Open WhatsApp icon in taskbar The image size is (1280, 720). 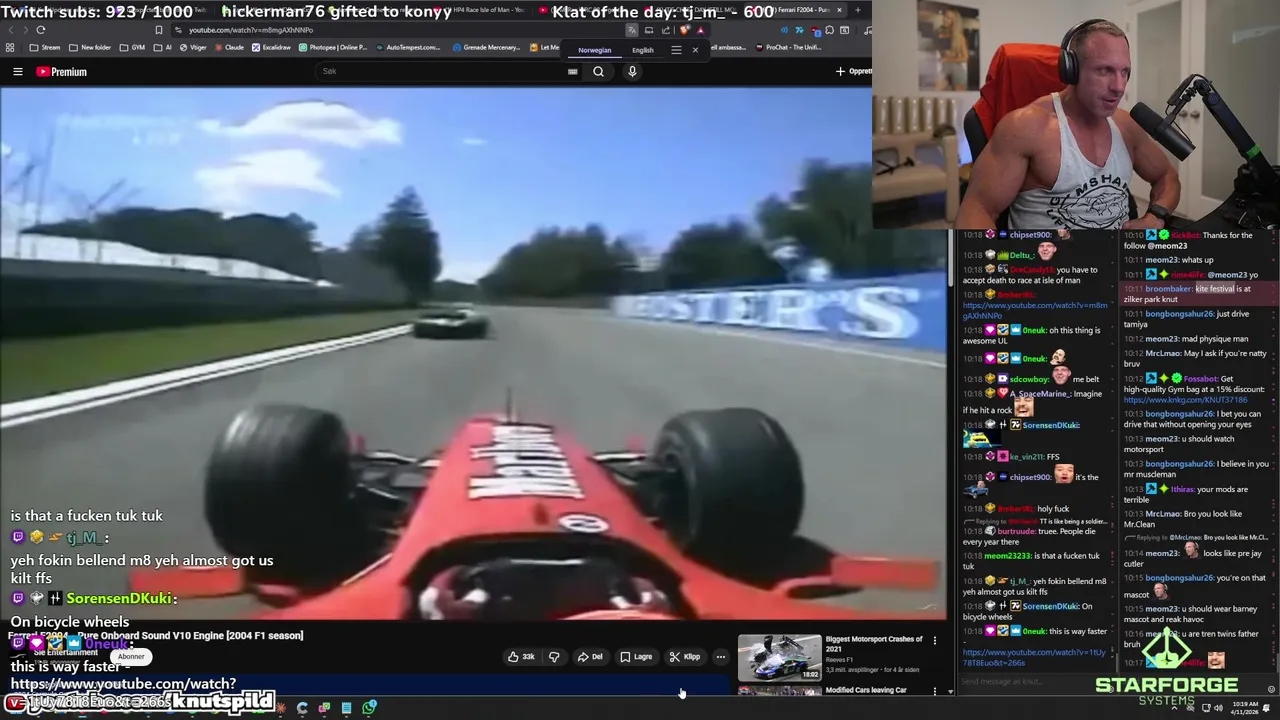pos(369,708)
